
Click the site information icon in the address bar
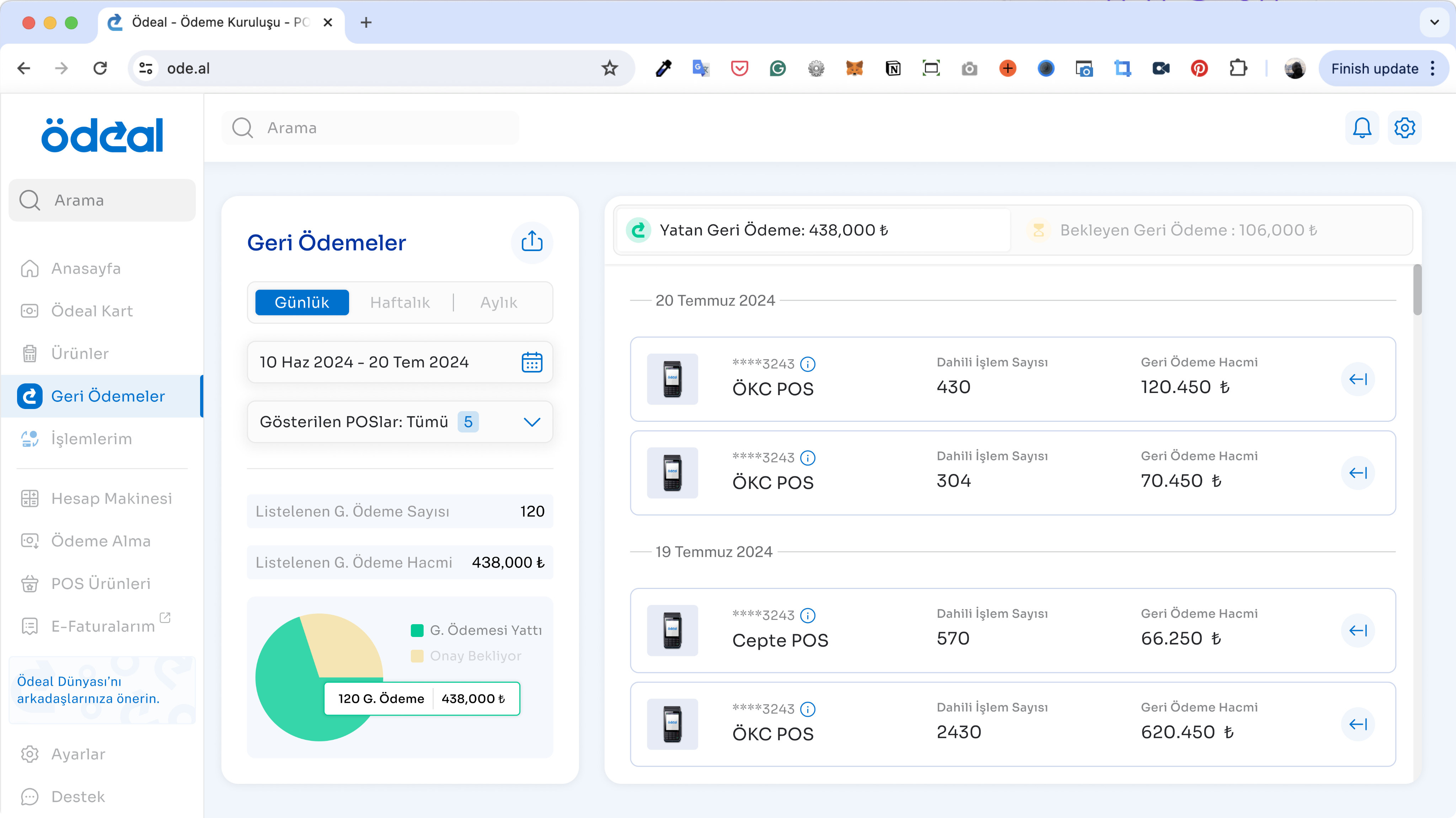146,68
